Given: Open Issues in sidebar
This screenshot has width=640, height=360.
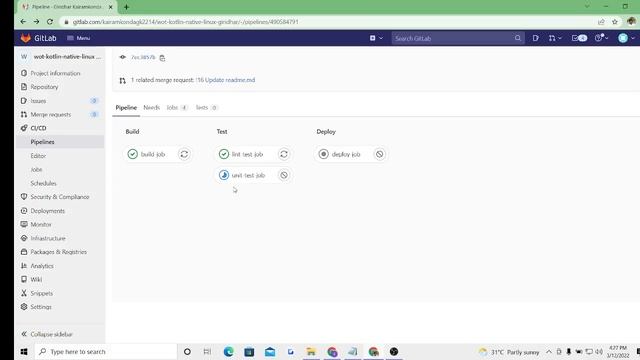Looking at the screenshot, I should (38, 101).
